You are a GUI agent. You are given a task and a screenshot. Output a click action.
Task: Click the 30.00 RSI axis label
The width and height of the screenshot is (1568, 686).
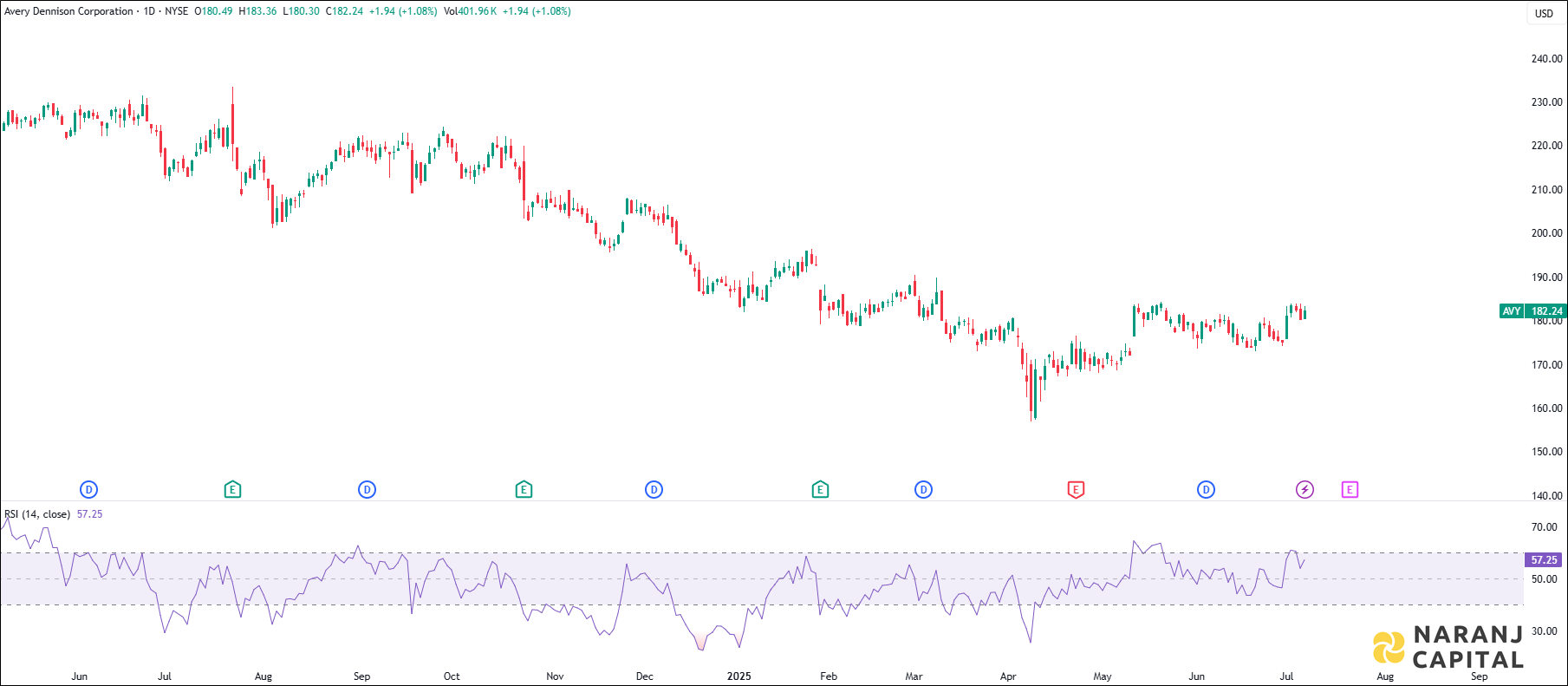click(x=1544, y=631)
